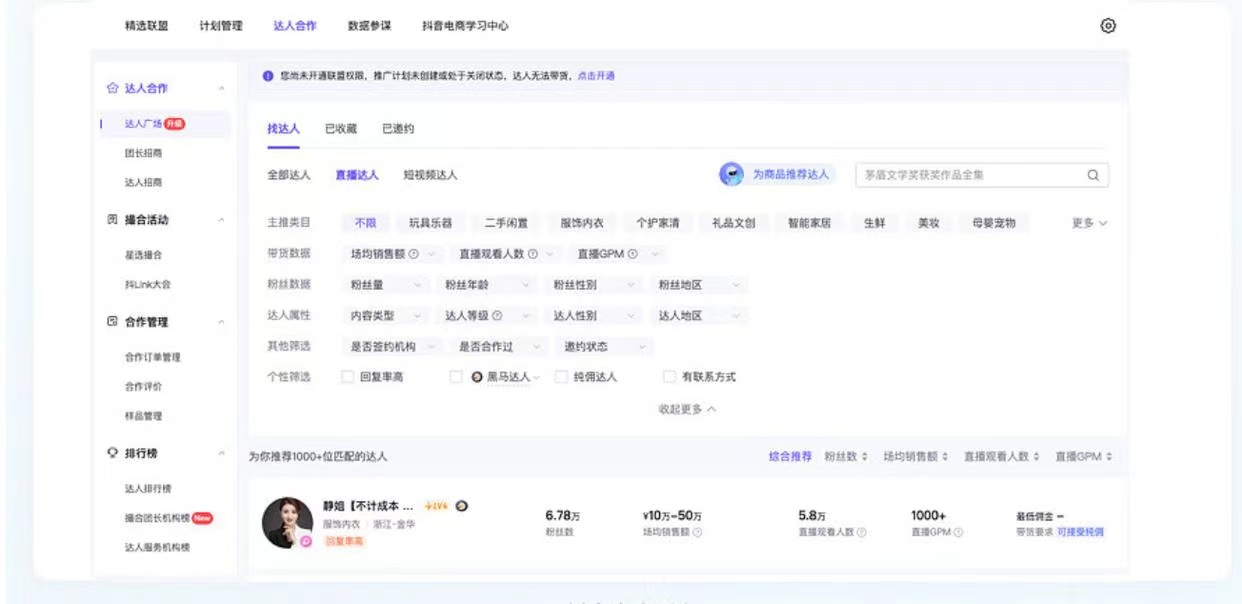Image resolution: width=1242 pixels, height=604 pixels.
Task: Open 合作订单管理 in the sidebar
Action: 152,357
